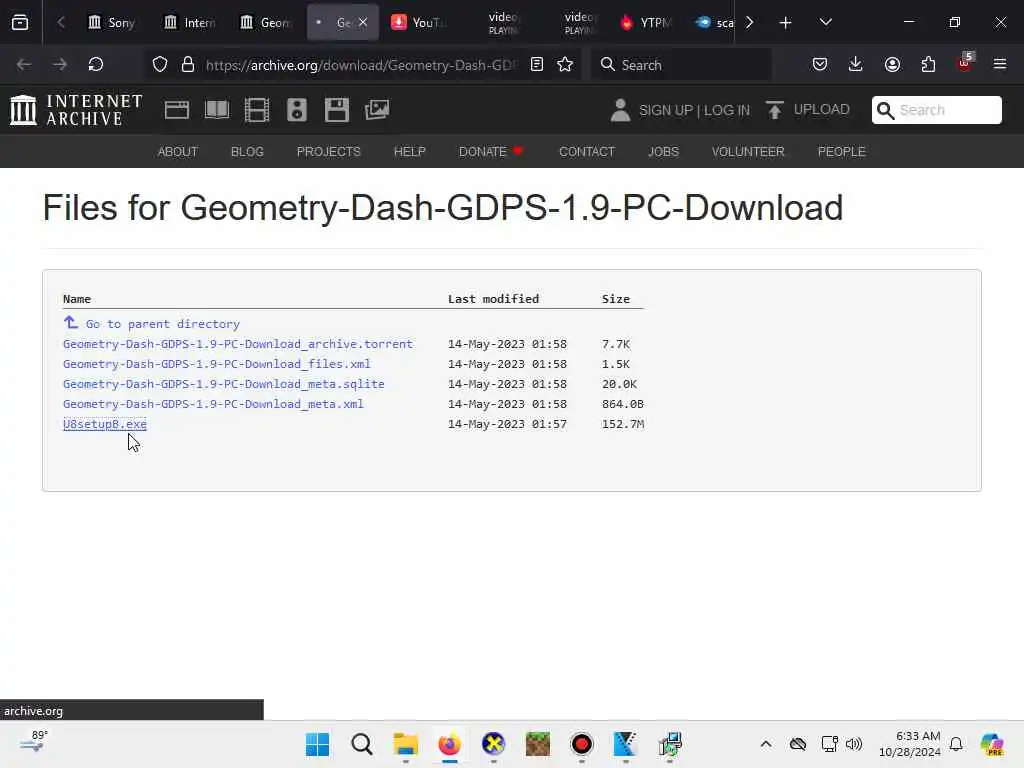
Task: Open Archive audio speaker icon
Action: click(296, 110)
